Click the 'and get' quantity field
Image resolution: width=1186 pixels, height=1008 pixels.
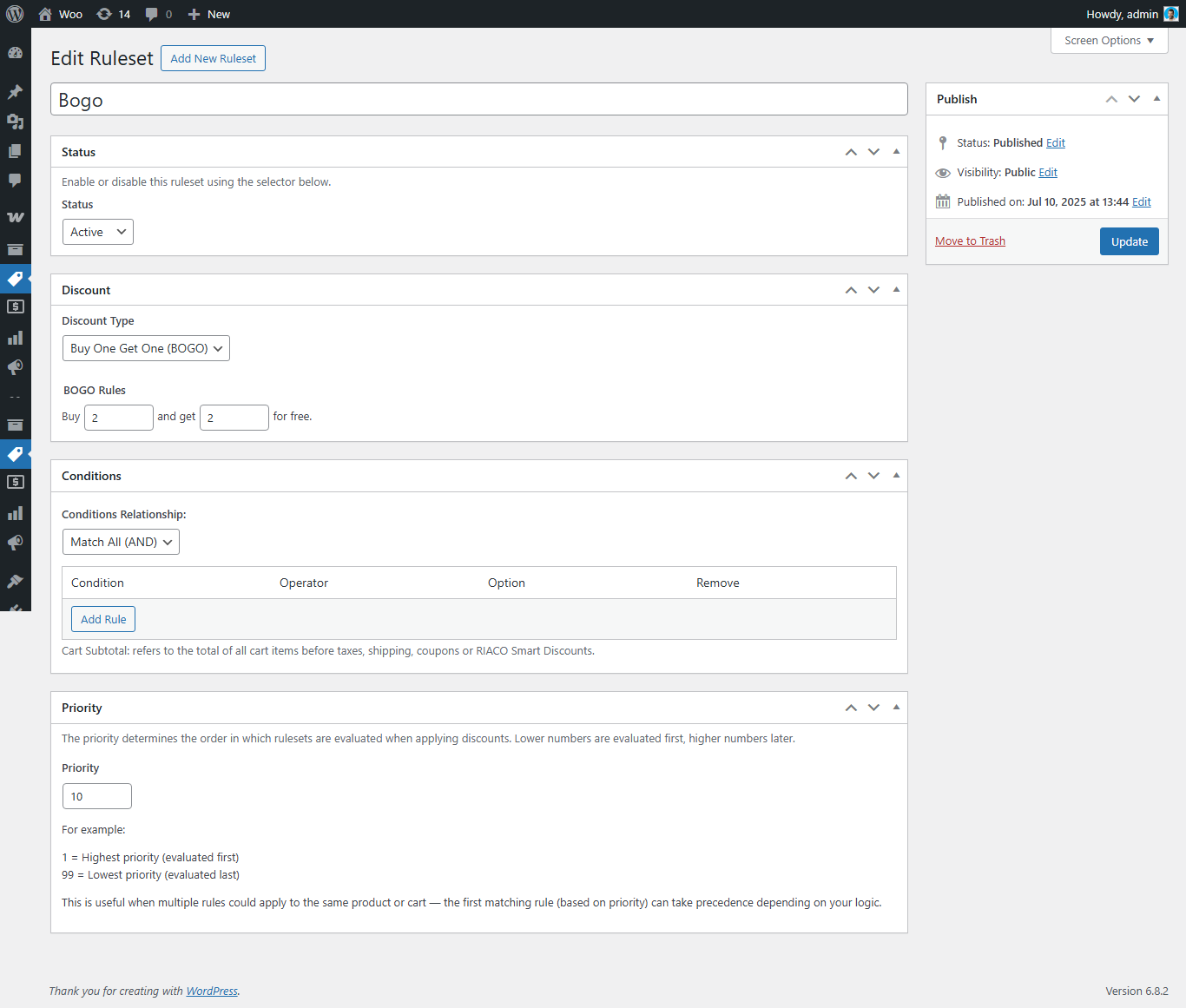(x=234, y=418)
